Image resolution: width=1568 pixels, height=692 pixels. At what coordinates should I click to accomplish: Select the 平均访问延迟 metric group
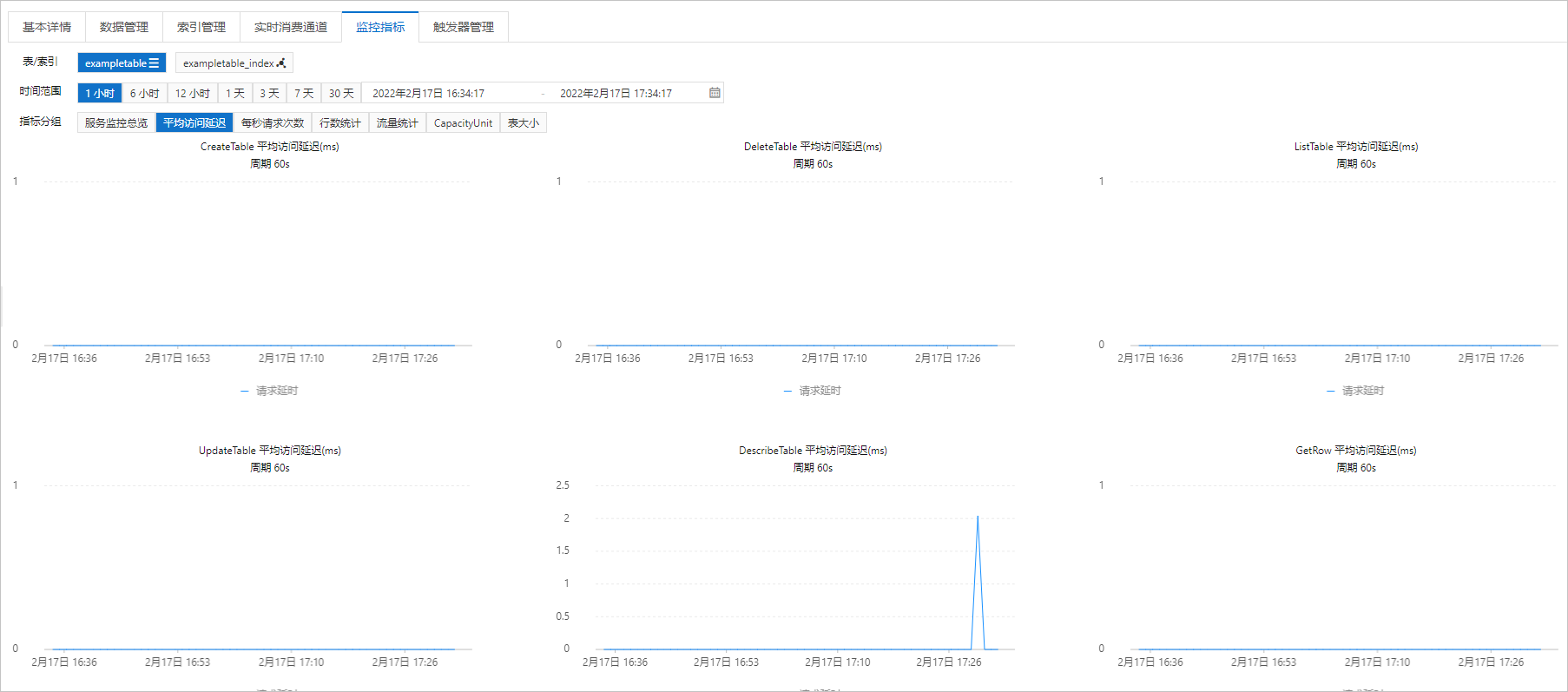tap(194, 122)
